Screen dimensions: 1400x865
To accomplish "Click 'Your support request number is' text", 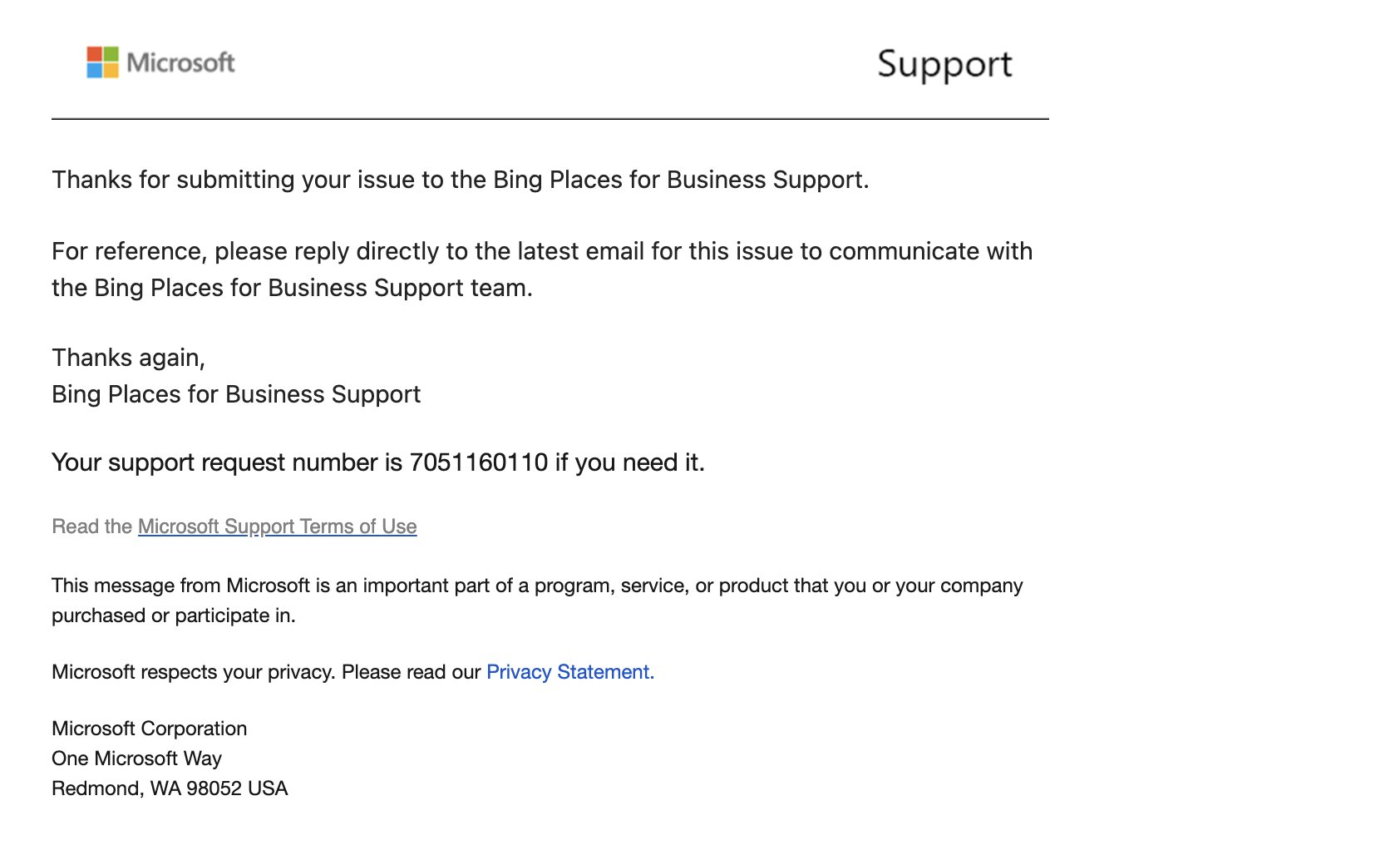I will point(227,462).
